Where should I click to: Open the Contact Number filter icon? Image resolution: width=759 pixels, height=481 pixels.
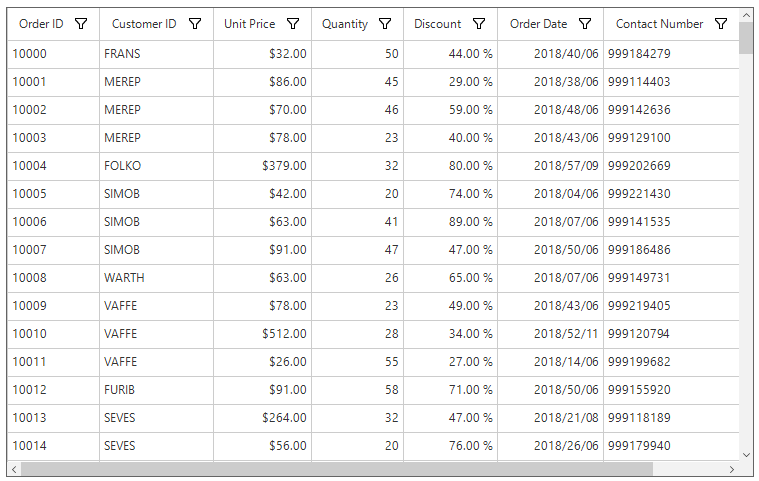[721, 24]
